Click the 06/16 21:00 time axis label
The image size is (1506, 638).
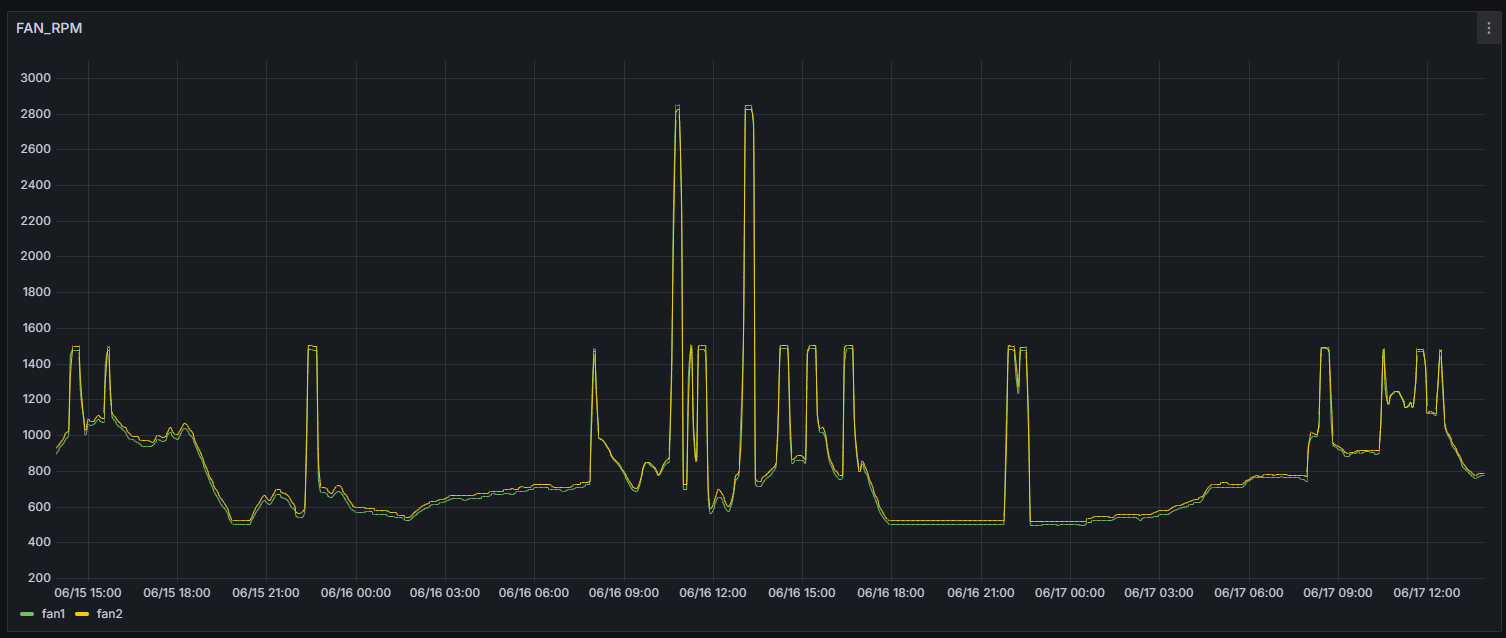coord(980,593)
